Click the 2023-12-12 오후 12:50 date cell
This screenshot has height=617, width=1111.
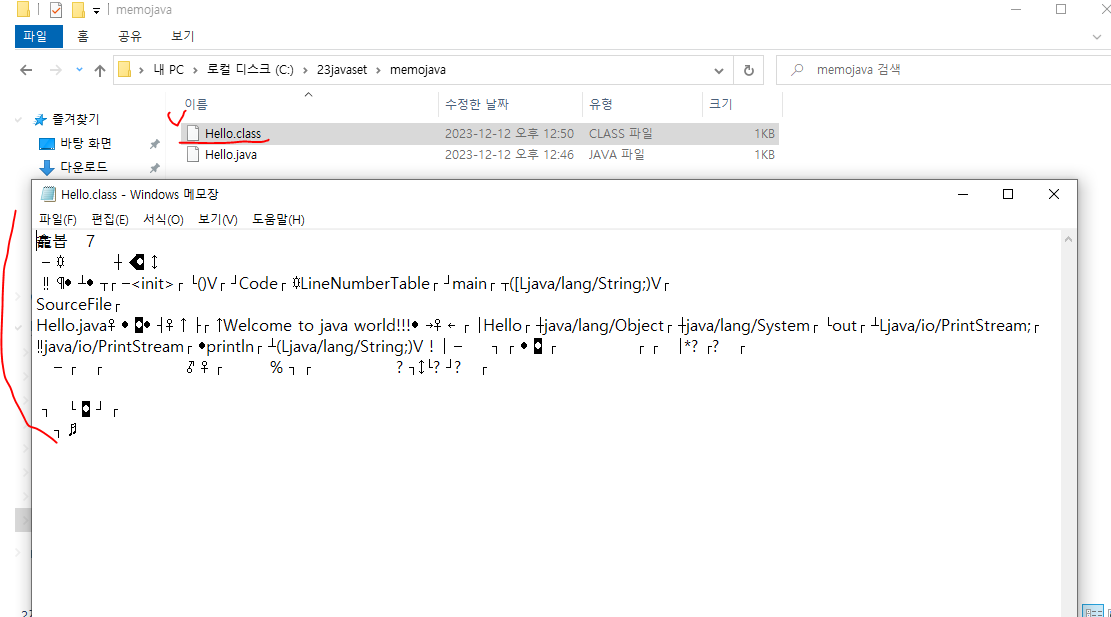pyautogui.click(x=509, y=134)
